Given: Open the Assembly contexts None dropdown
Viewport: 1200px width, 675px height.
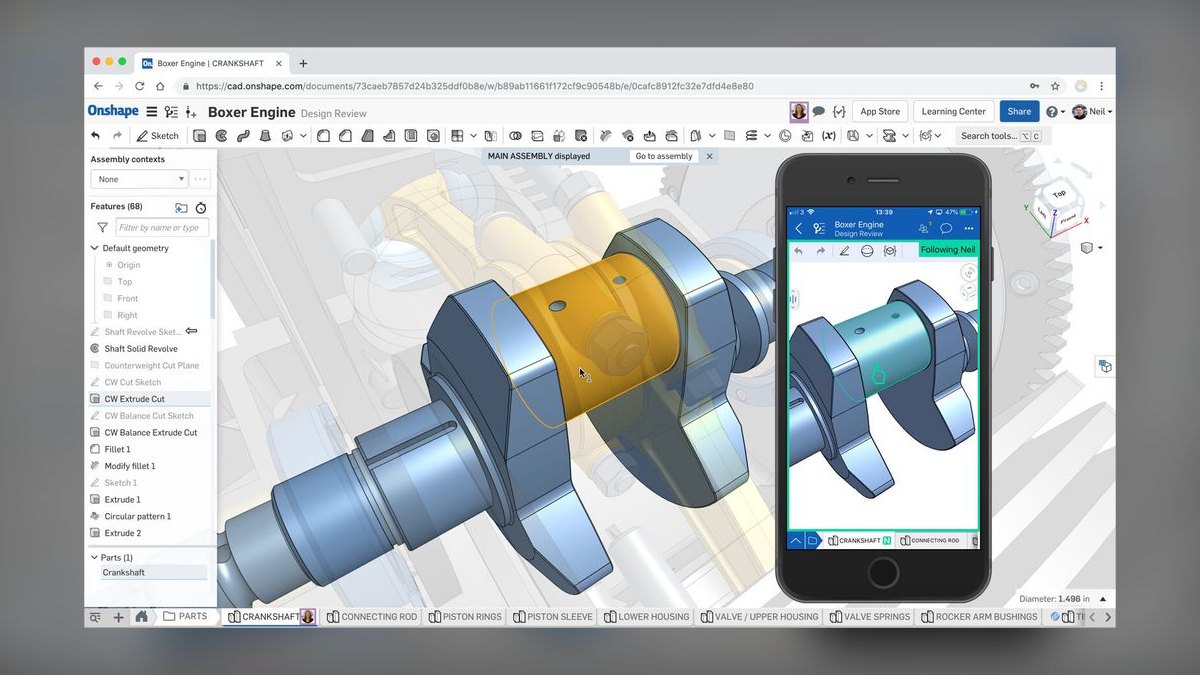Looking at the screenshot, I should (139, 179).
